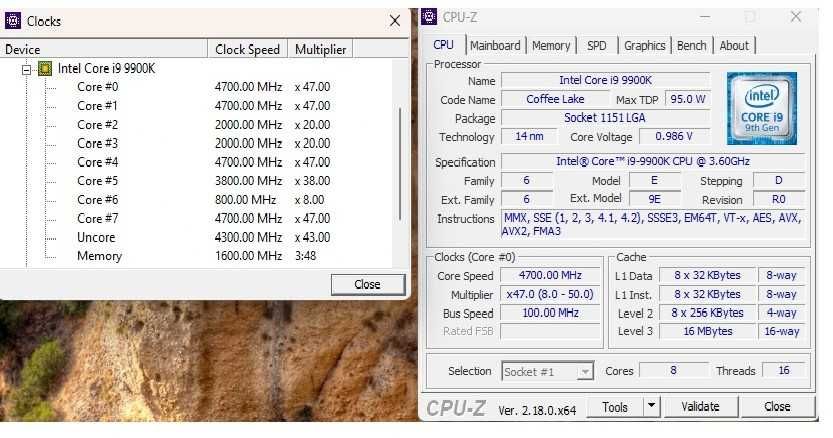
Task: Click the 3:48 memory multiplier value
Action: click(x=305, y=256)
